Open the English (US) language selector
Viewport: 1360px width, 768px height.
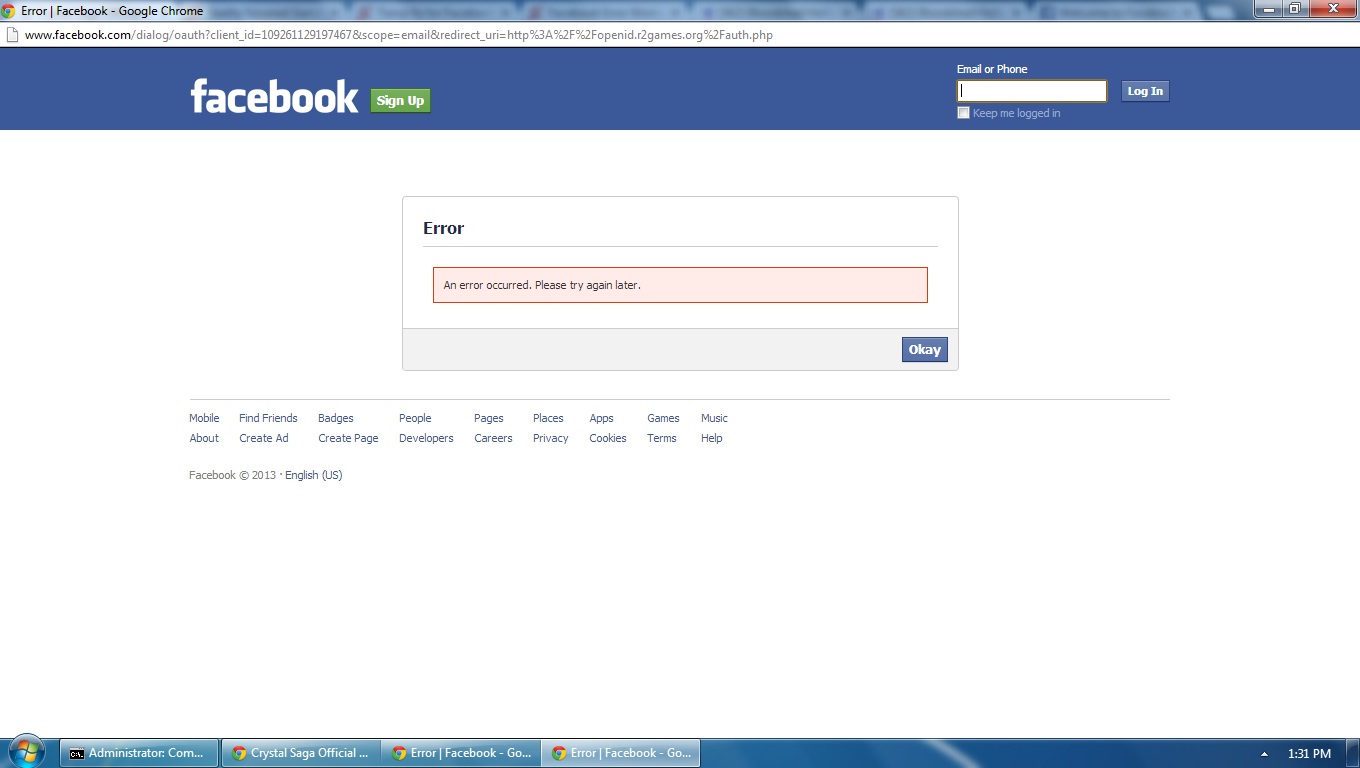tap(313, 475)
